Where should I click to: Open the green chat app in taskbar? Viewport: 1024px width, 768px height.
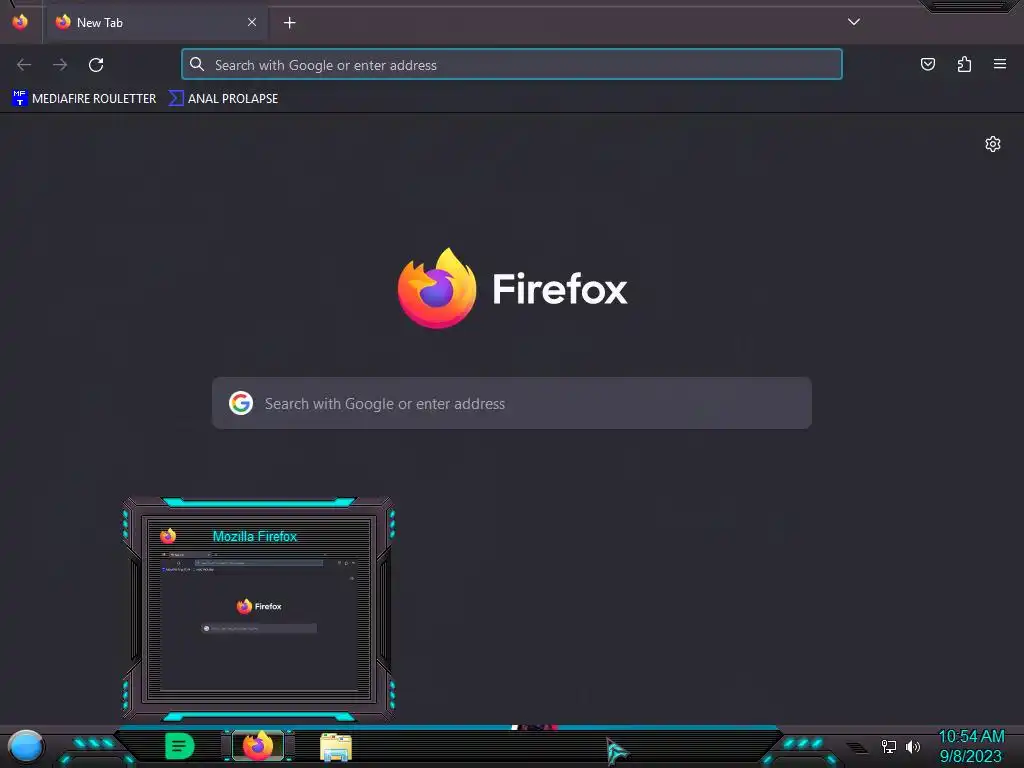point(180,746)
